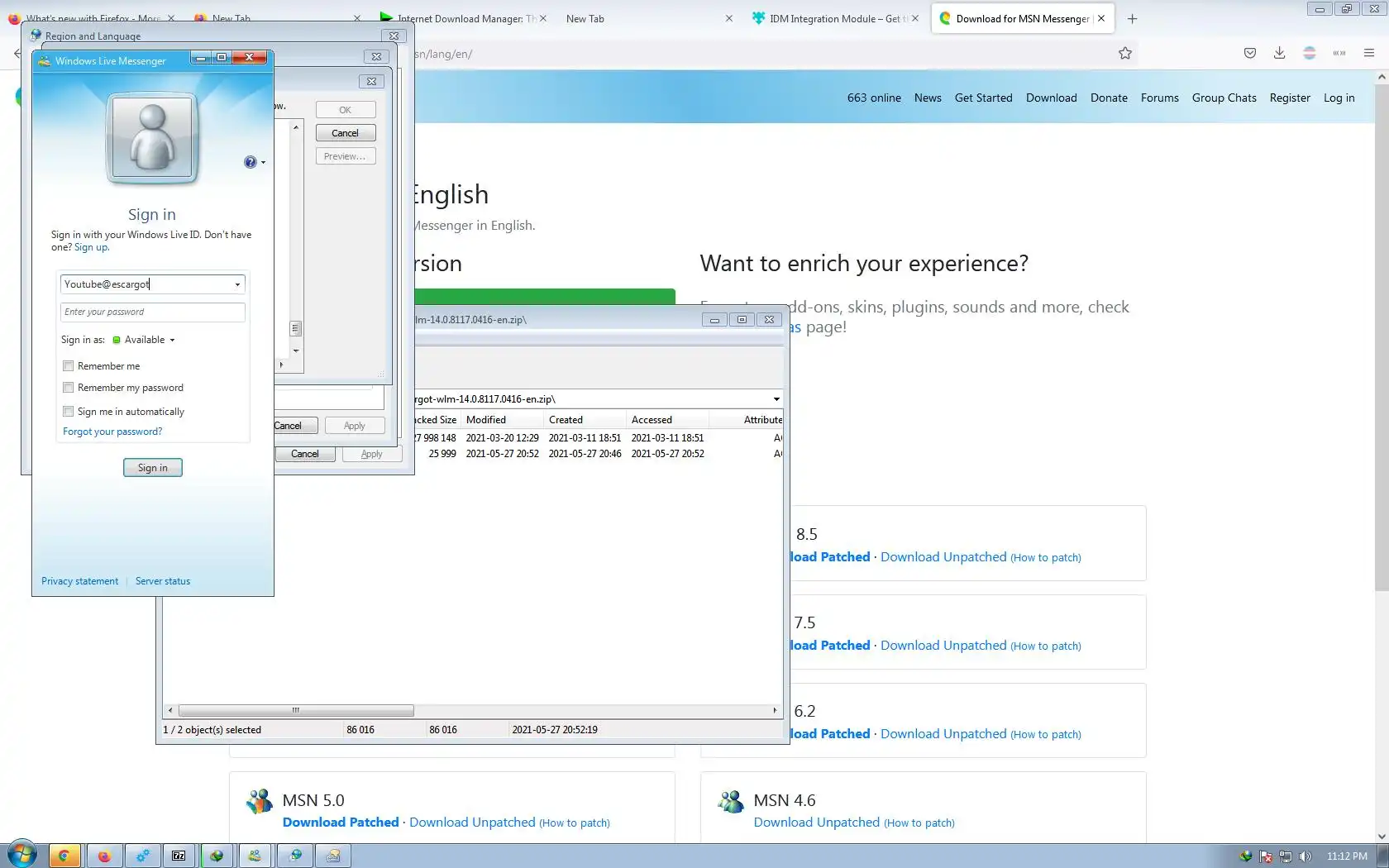Open the blue gears taskbar item

[143, 856]
